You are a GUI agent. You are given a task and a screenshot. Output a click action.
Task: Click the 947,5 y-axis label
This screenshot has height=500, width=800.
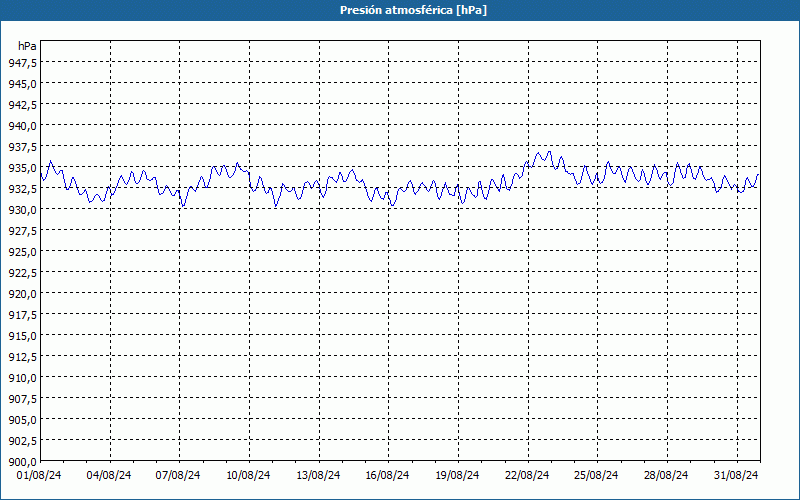pos(22,62)
